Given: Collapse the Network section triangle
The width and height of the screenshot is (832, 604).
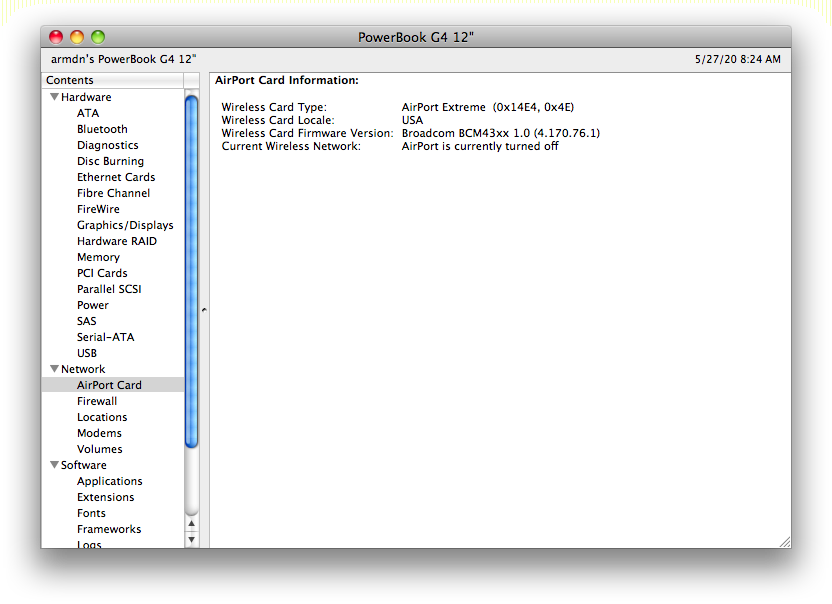Looking at the screenshot, I should tap(54, 369).
